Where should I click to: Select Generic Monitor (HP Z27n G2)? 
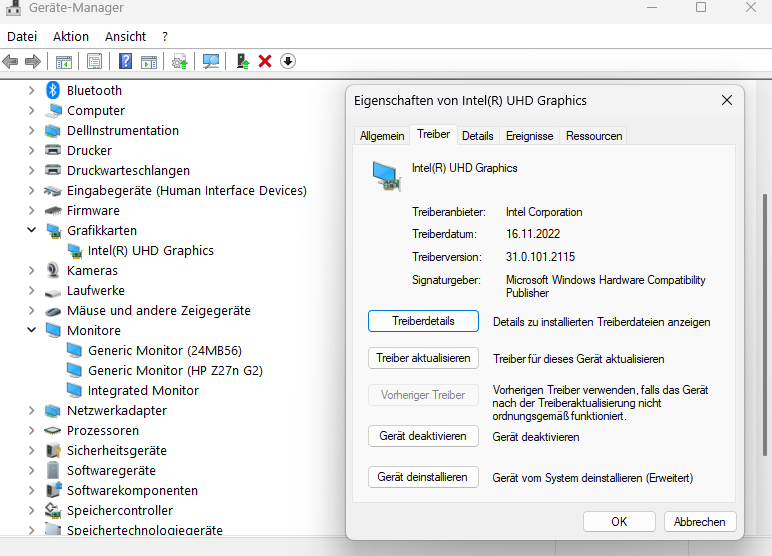click(175, 370)
